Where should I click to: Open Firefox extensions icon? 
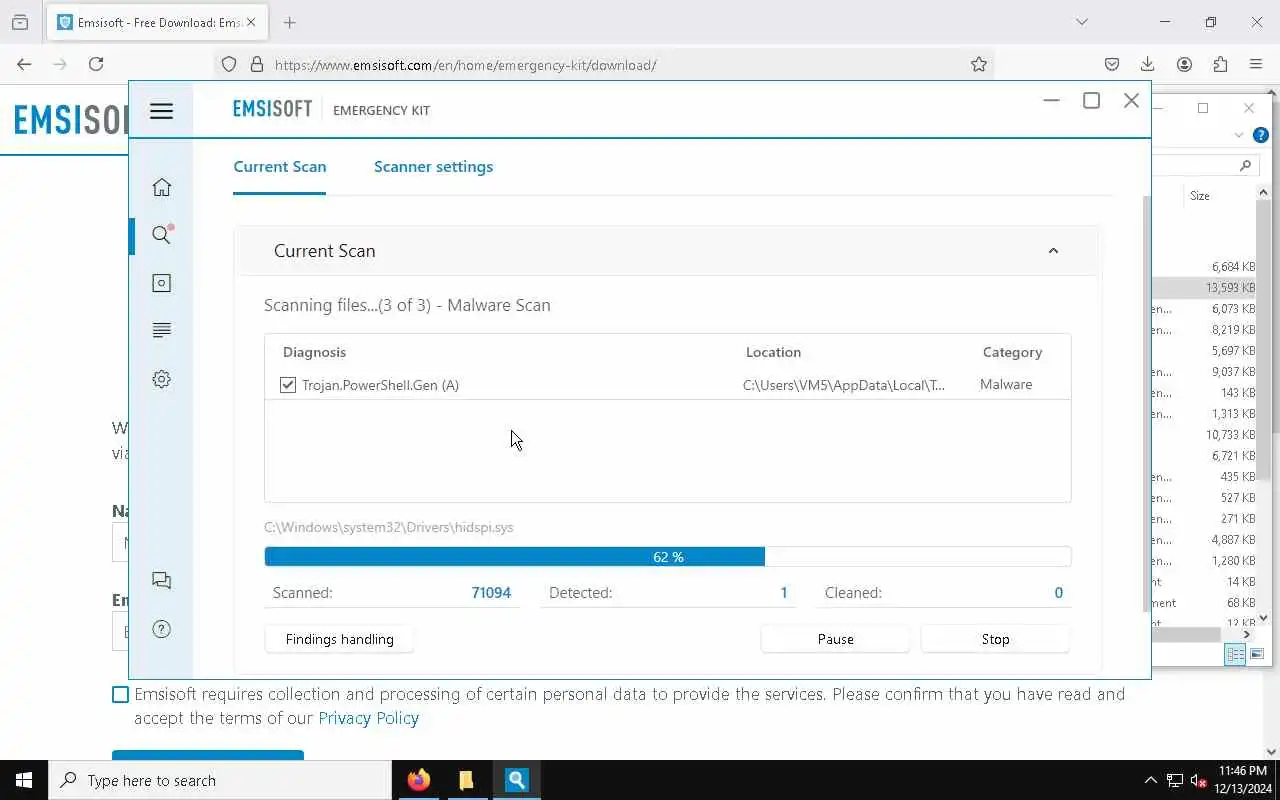click(x=1220, y=64)
